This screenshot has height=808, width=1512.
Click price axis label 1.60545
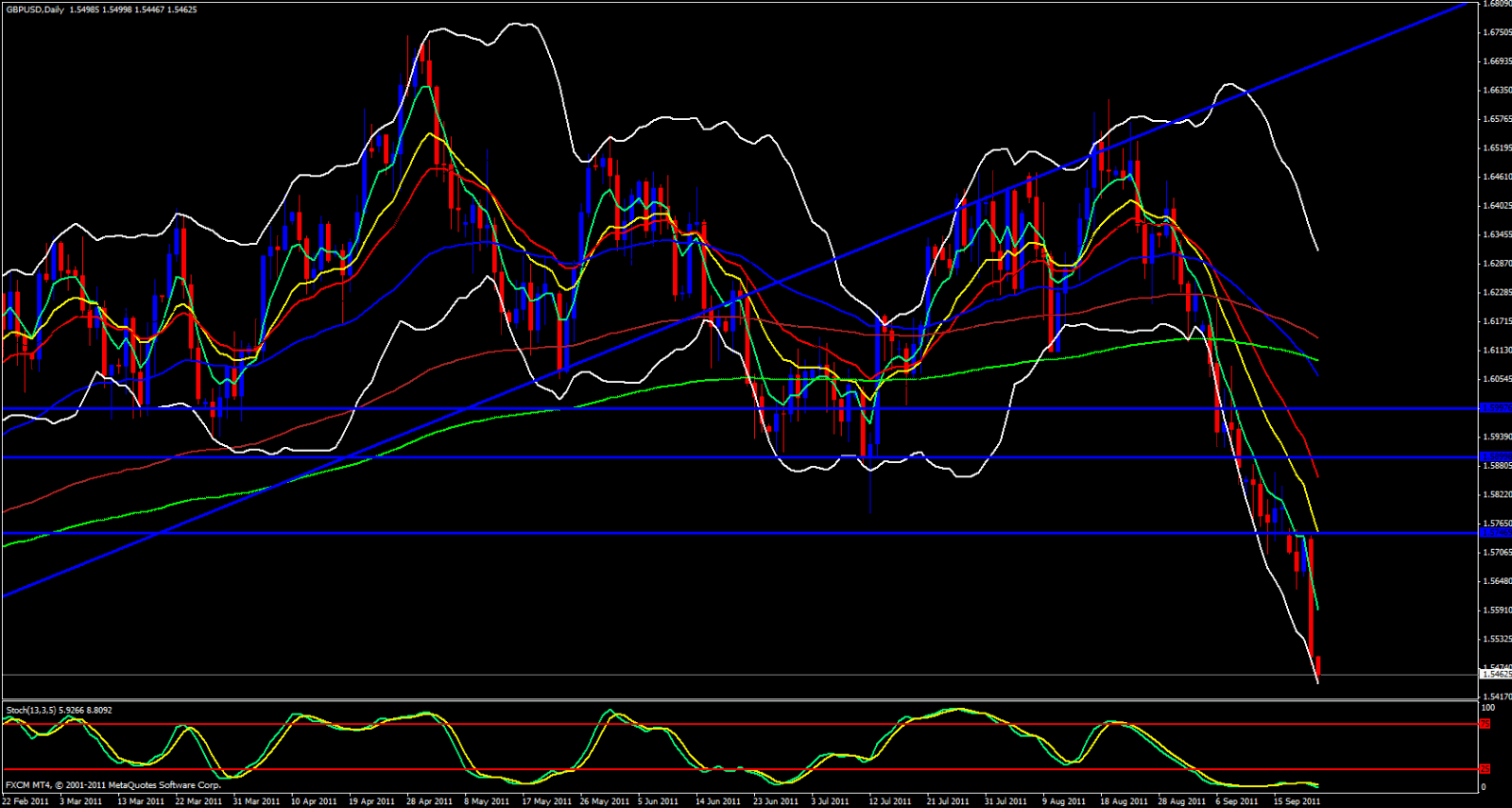click(x=1498, y=380)
